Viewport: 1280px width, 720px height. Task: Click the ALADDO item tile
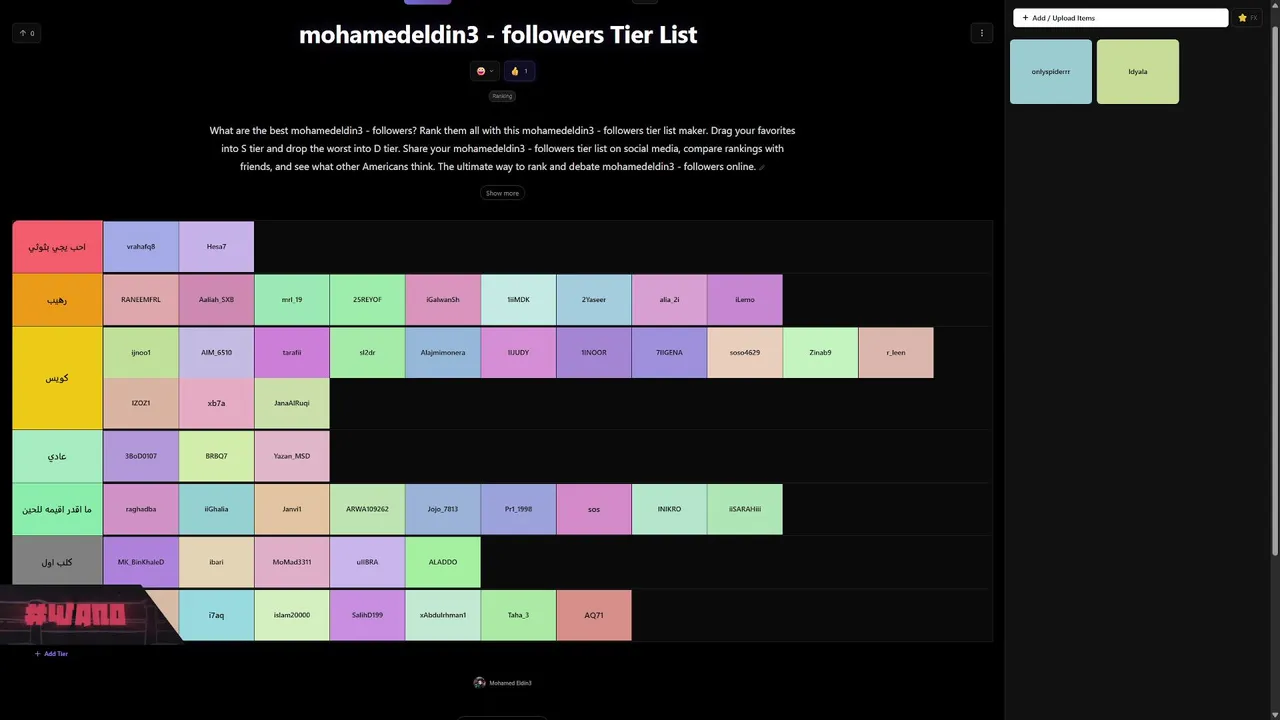[443, 562]
